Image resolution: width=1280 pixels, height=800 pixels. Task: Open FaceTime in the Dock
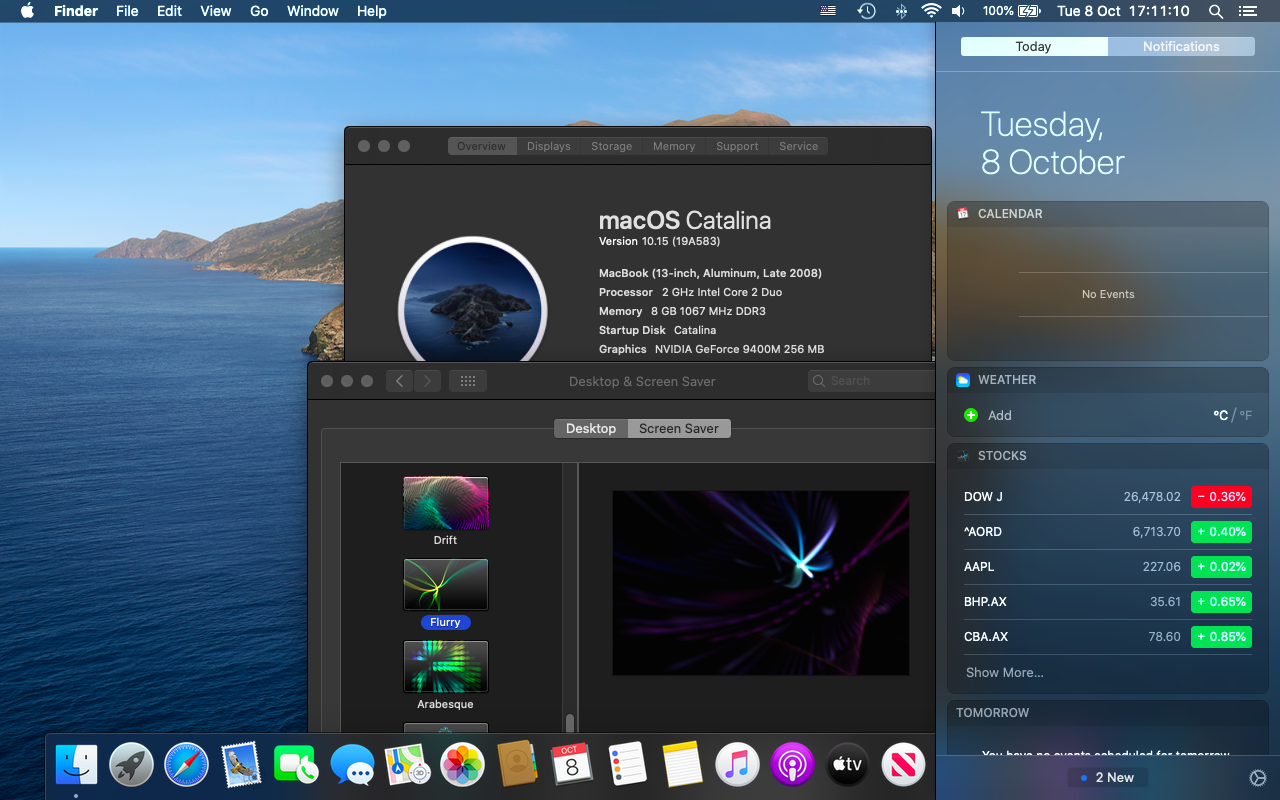(296, 765)
